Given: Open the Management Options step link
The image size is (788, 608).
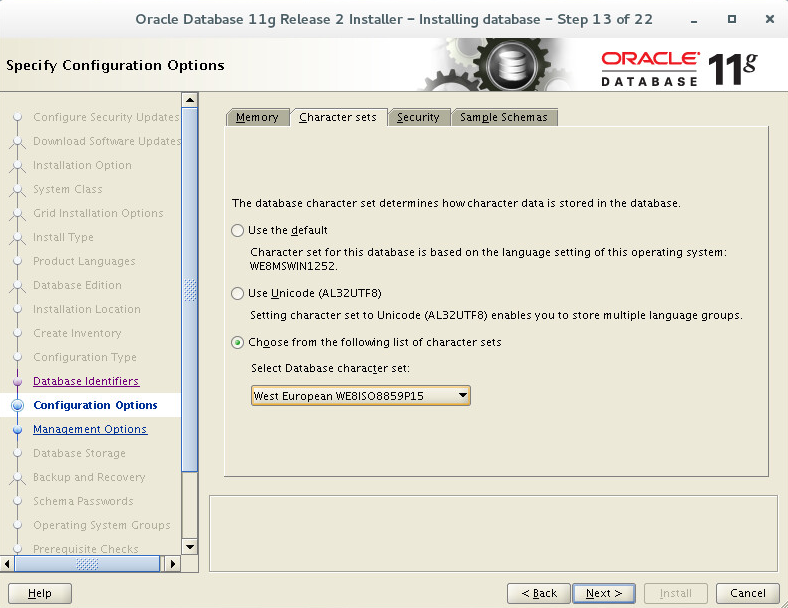Looking at the screenshot, I should 90,429.
